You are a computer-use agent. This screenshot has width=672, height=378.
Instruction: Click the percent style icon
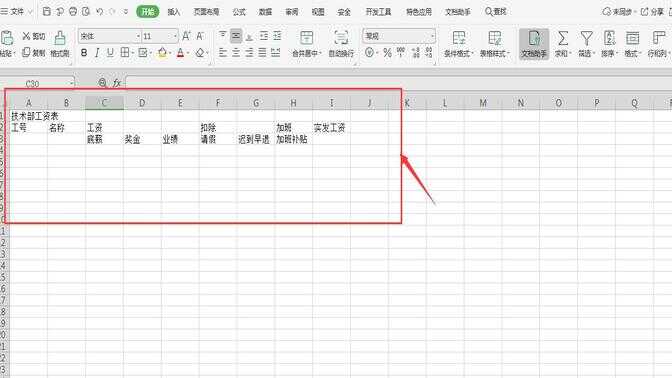coord(387,53)
